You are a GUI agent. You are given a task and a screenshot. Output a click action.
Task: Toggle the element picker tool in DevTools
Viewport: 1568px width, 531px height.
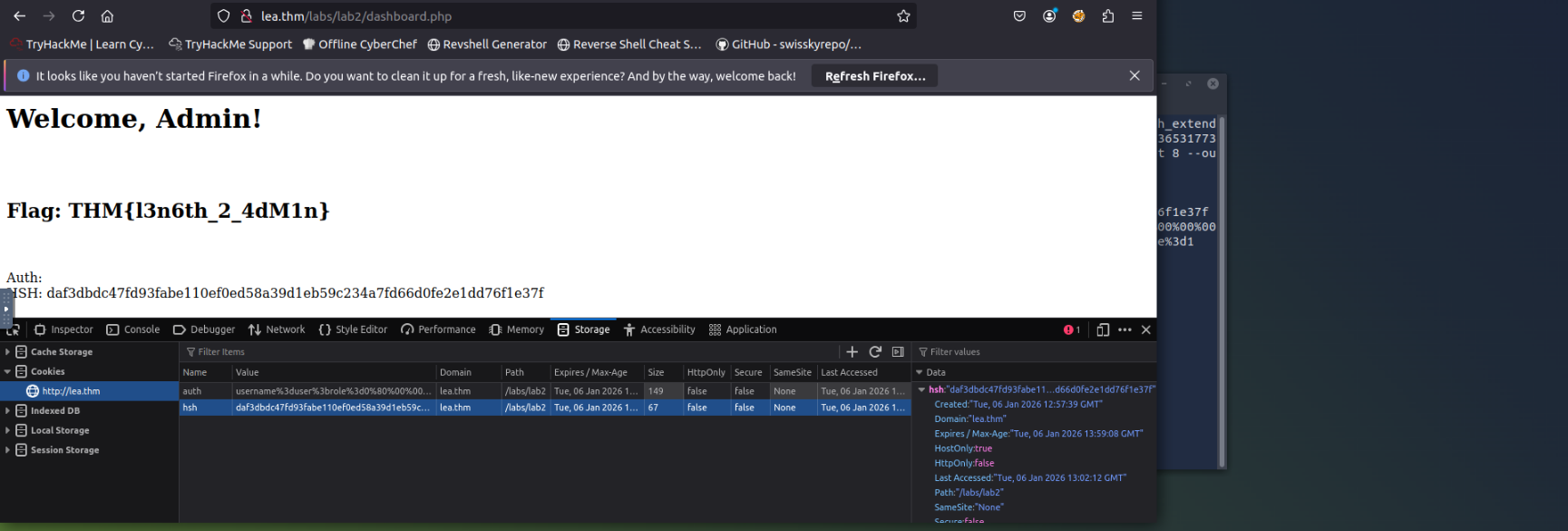13,329
